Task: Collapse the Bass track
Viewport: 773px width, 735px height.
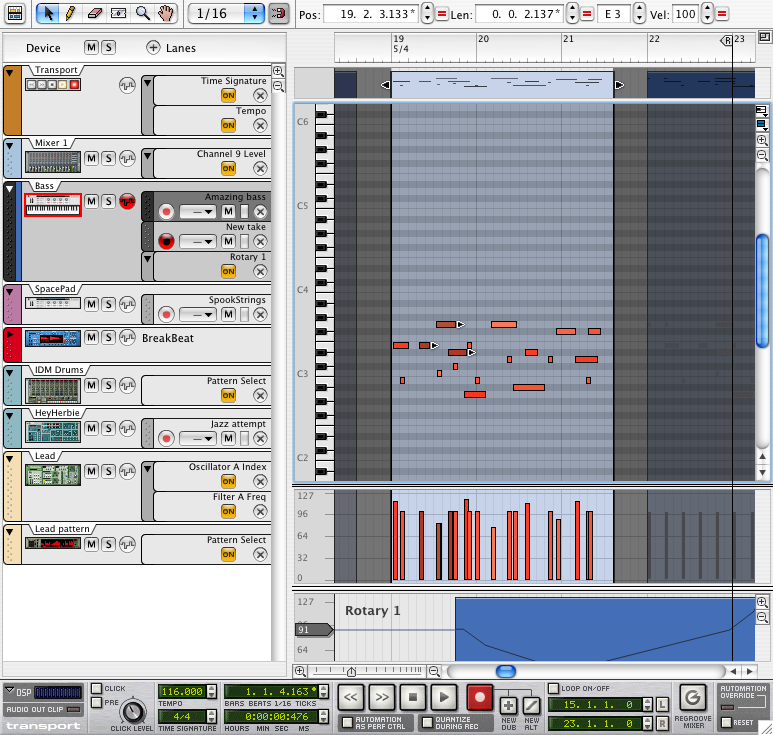Action: (x=10, y=189)
